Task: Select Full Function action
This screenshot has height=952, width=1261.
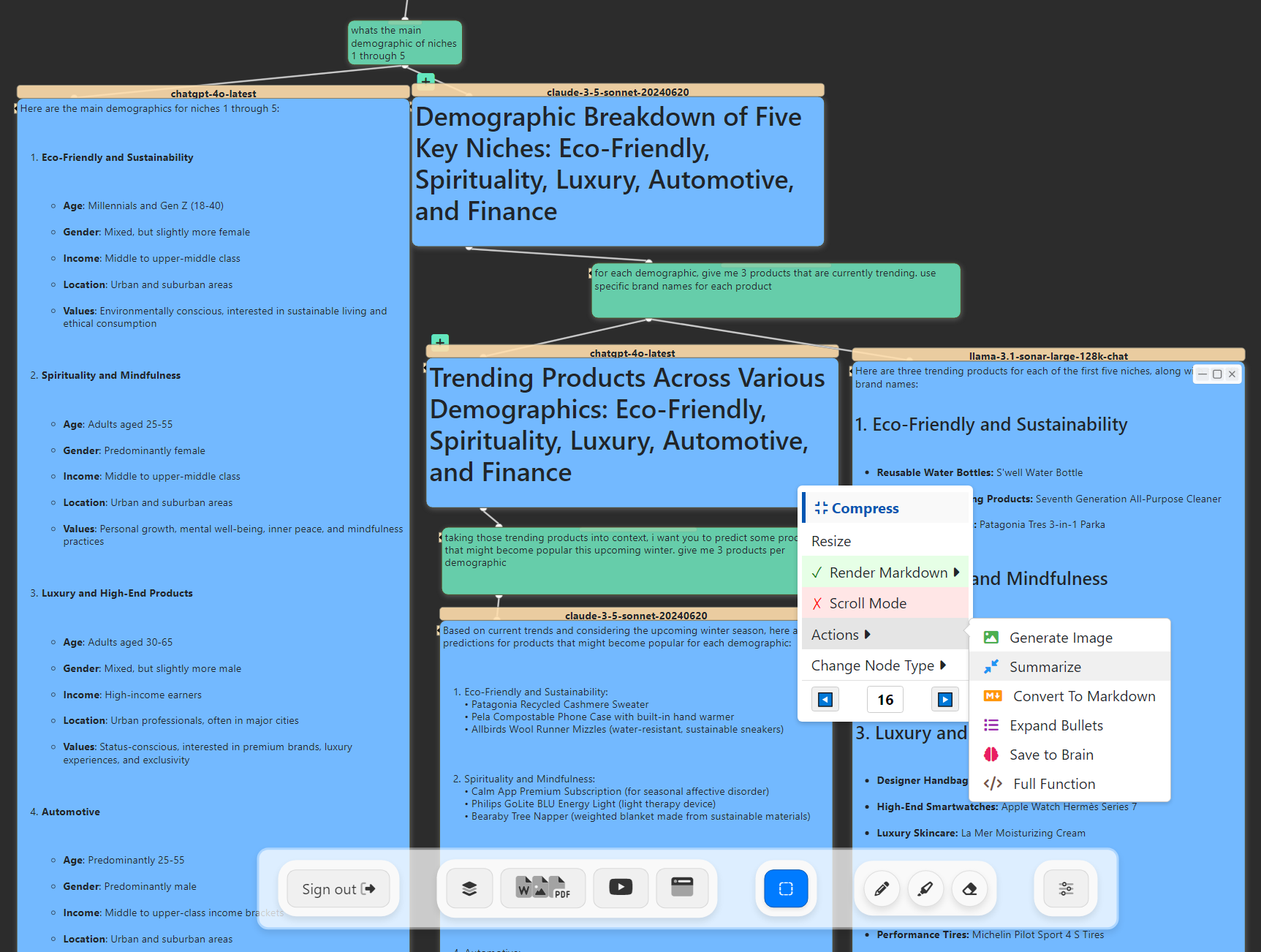Action: [1069, 784]
